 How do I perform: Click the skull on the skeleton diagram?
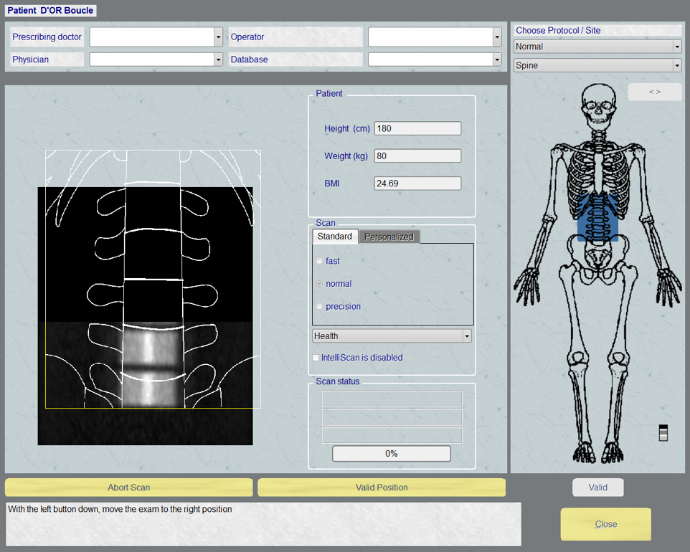[x=598, y=104]
